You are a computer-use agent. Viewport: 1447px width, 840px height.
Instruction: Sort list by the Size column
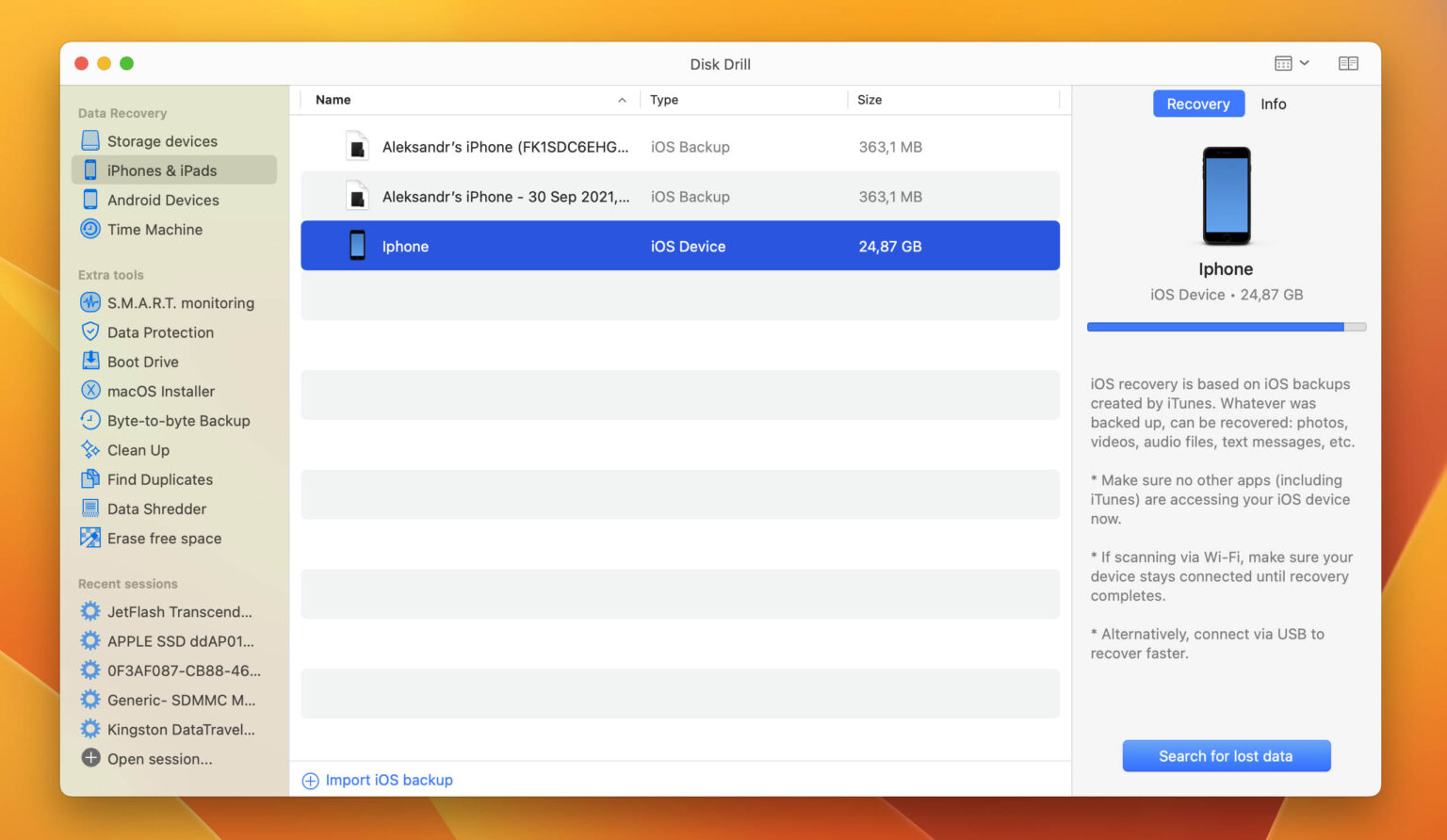click(870, 100)
